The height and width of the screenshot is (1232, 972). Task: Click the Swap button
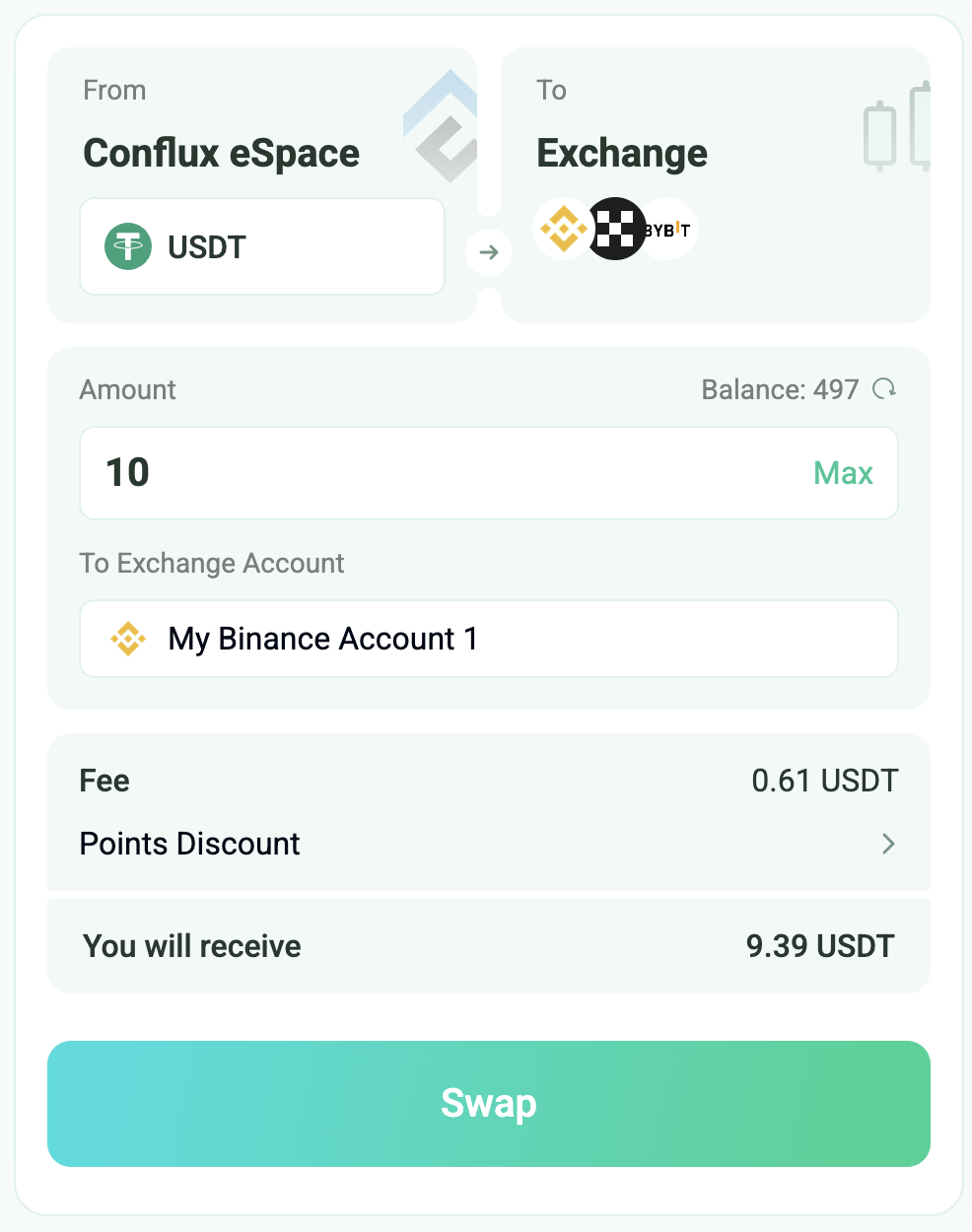489,1104
